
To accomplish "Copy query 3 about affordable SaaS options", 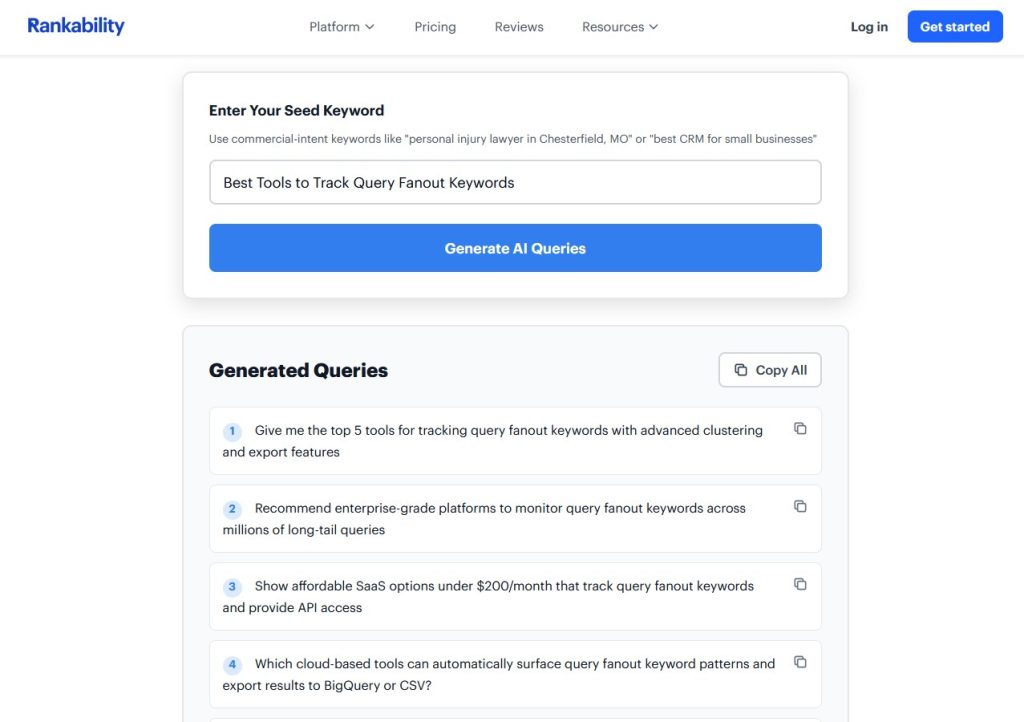I will 800,584.
